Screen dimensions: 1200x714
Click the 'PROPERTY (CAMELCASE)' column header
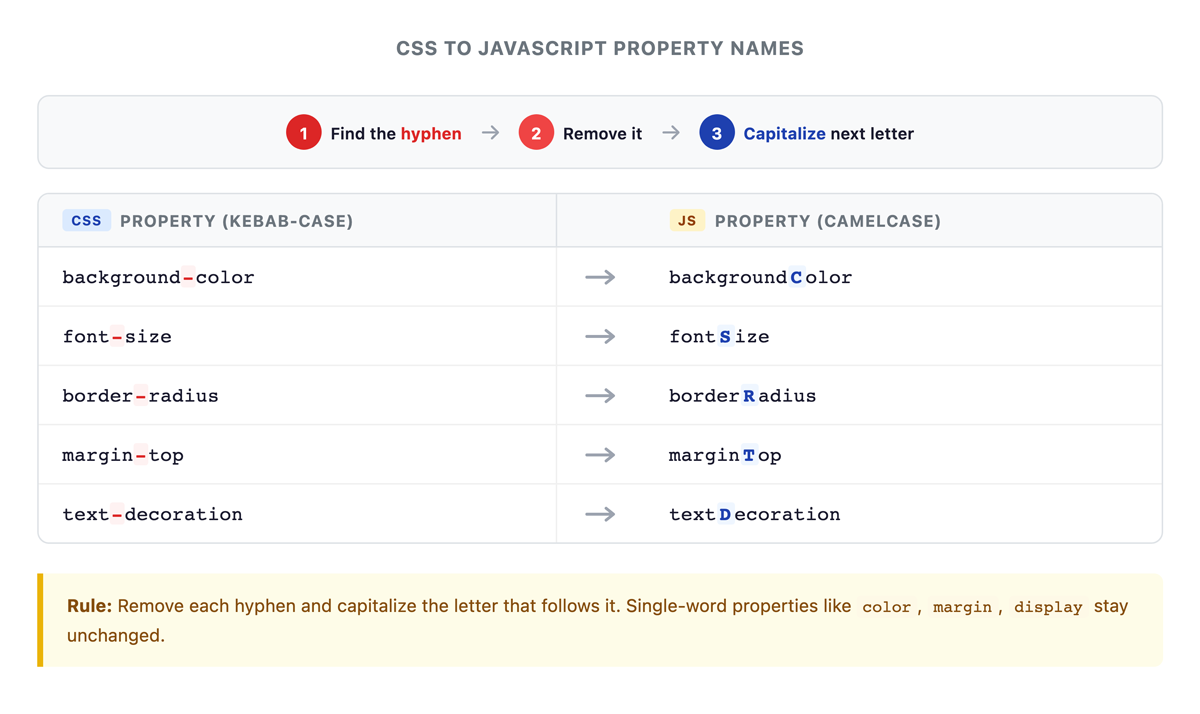(828, 221)
